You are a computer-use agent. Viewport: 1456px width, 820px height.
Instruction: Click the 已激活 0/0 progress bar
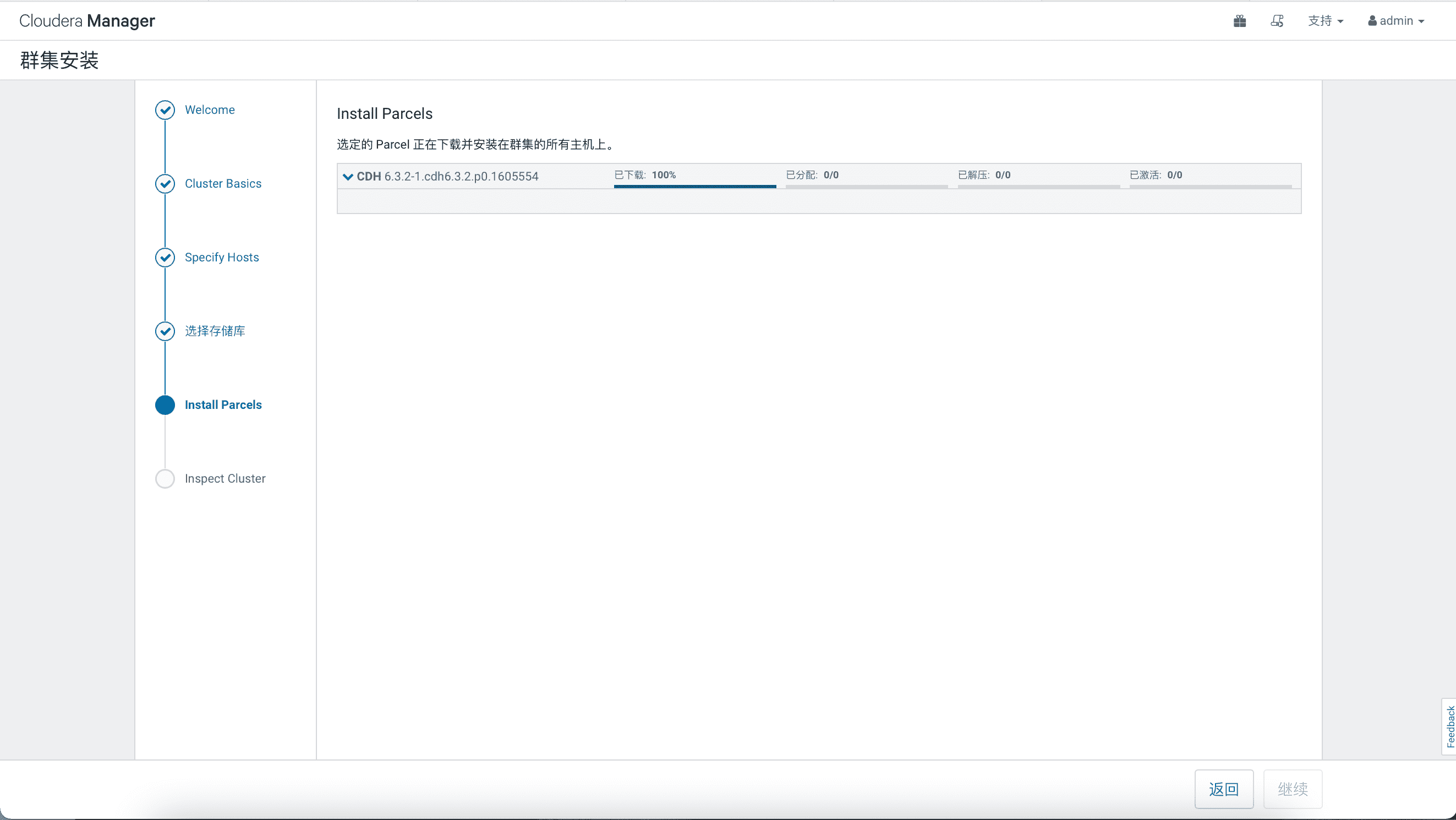[1210, 187]
